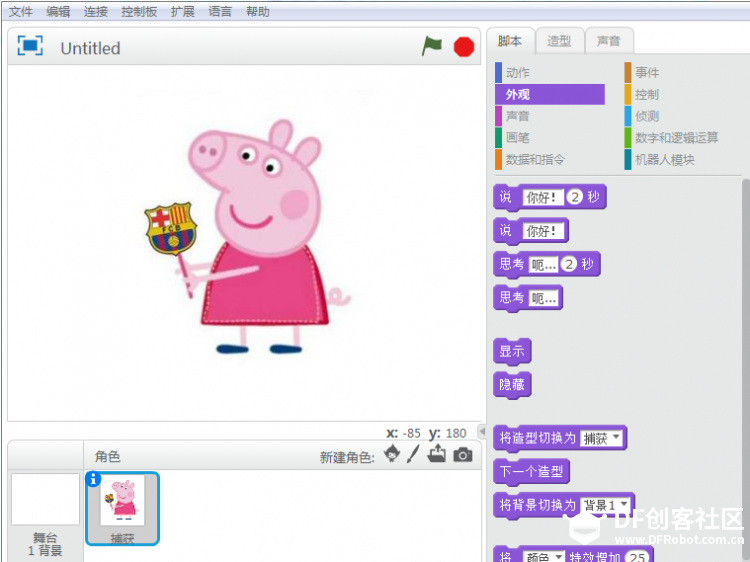Viewport: 750px width, 562px height.
Task: Select the 捕获 sprite thumbnail
Action: point(122,508)
